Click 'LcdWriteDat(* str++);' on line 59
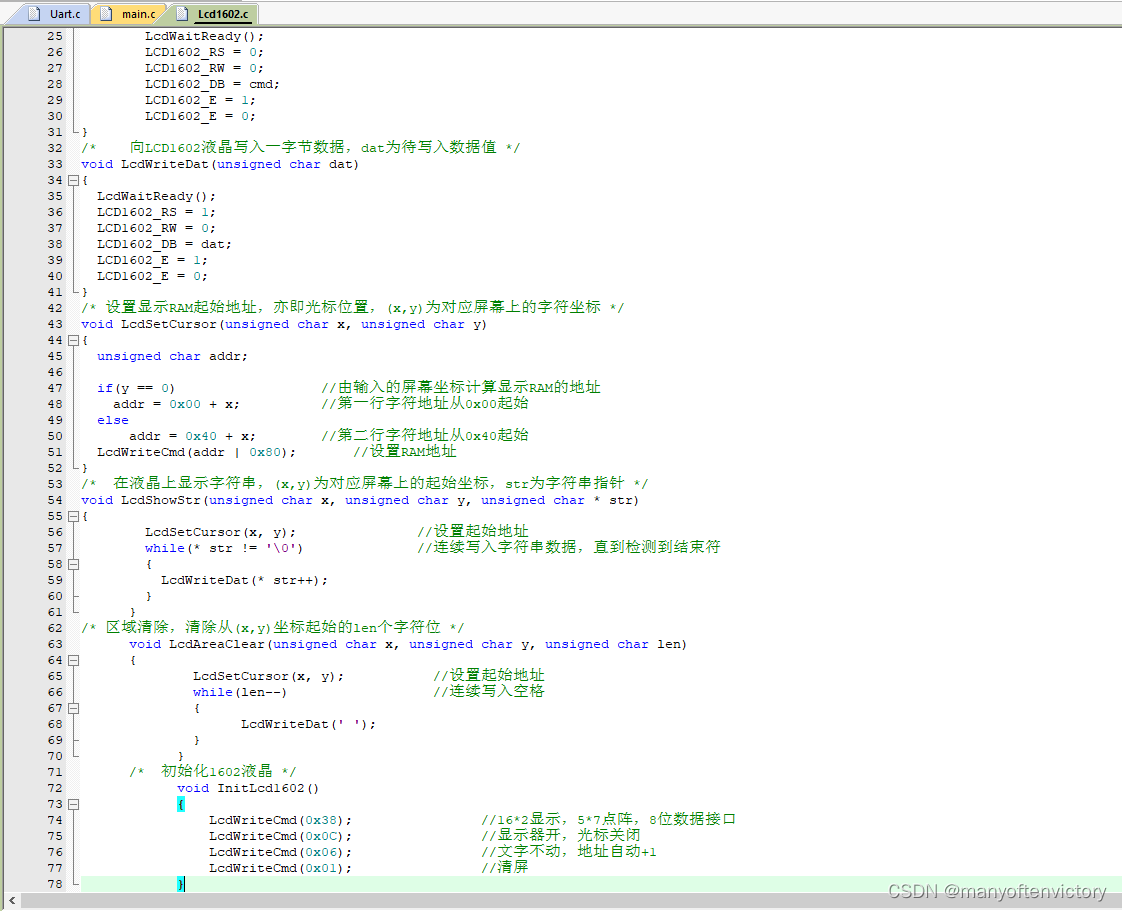The width and height of the screenshot is (1122, 911). (x=244, y=580)
